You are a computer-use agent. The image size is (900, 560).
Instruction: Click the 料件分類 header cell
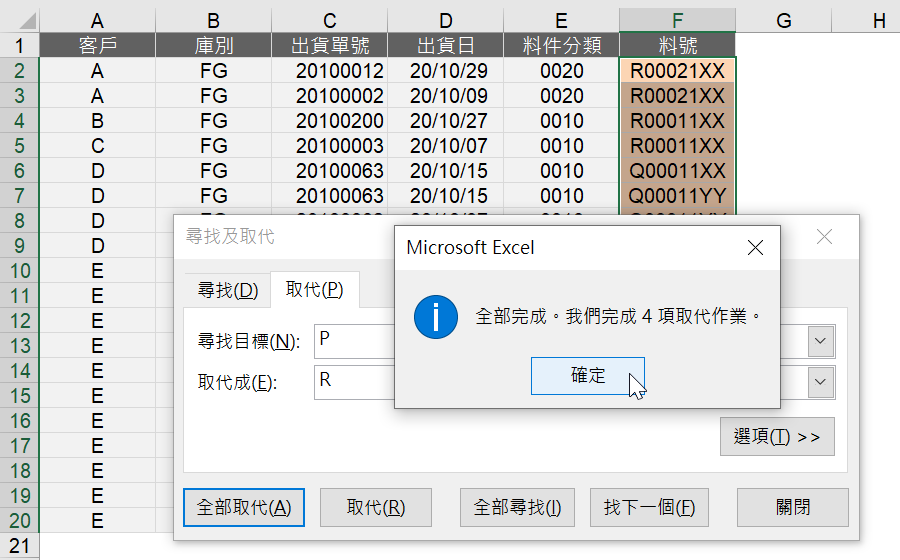561,45
